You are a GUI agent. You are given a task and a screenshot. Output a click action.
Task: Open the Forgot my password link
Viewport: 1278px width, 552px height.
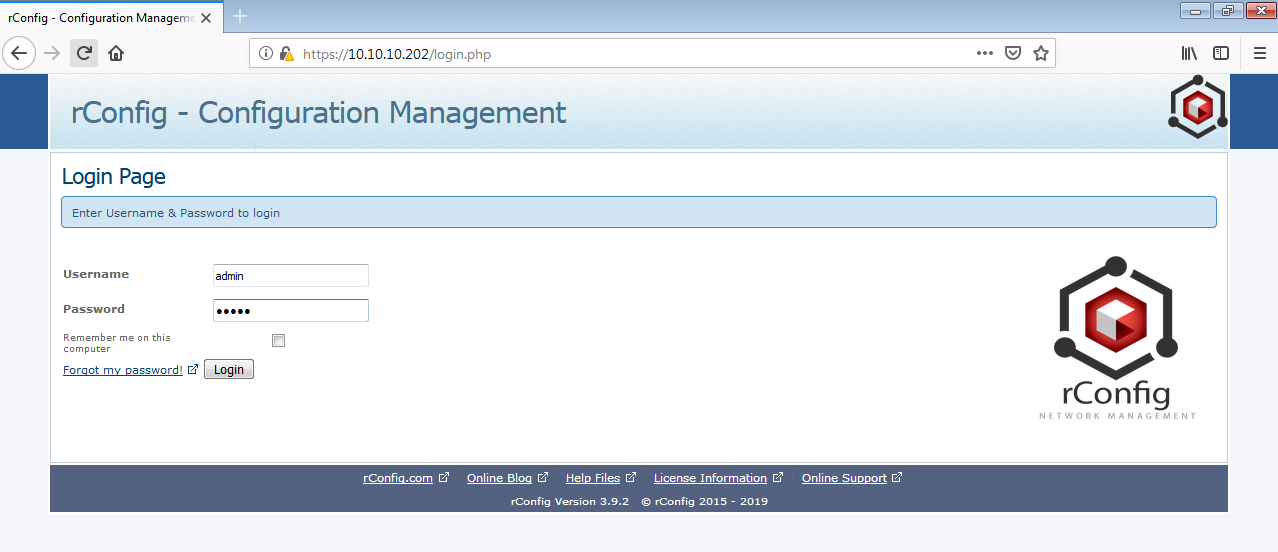(x=123, y=370)
